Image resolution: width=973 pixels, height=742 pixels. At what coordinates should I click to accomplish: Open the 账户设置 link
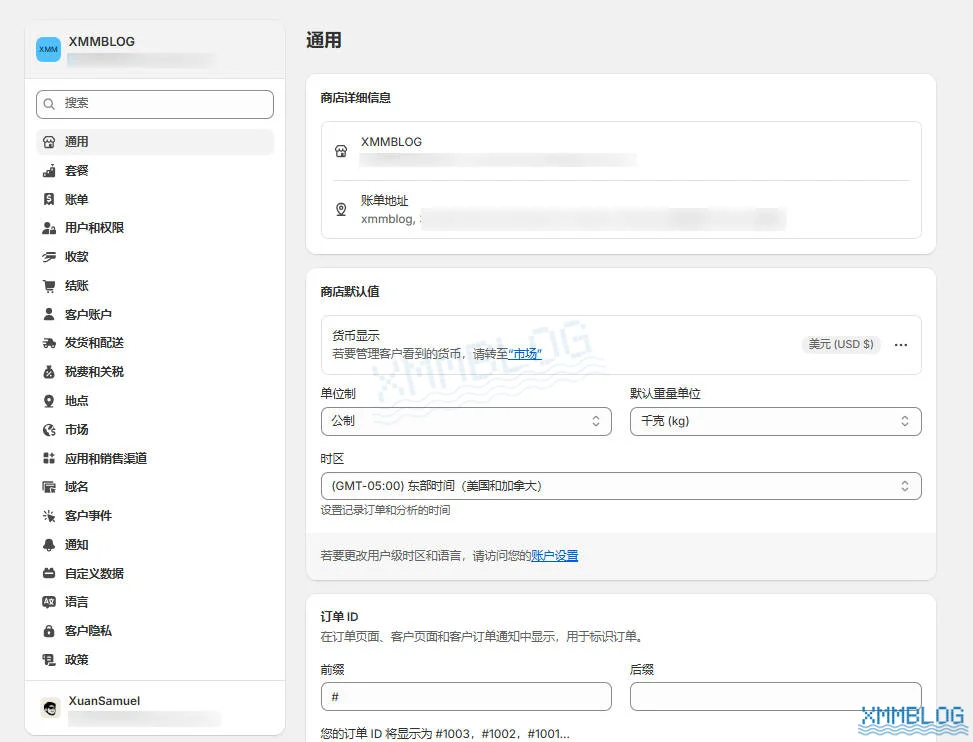pyautogui.click(x=555, y=556)
